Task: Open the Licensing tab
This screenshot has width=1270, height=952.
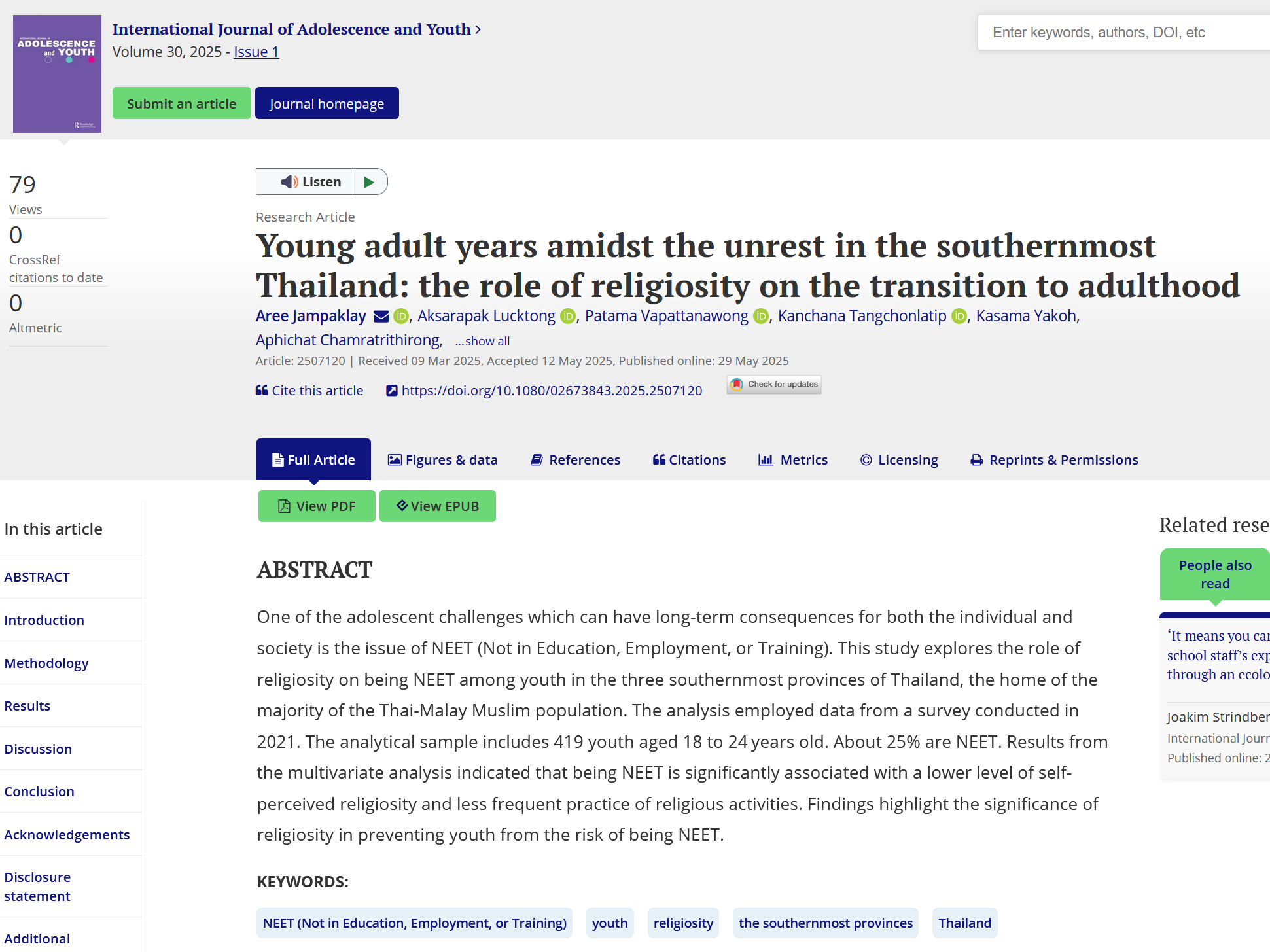Action: [x=899, y=460]
